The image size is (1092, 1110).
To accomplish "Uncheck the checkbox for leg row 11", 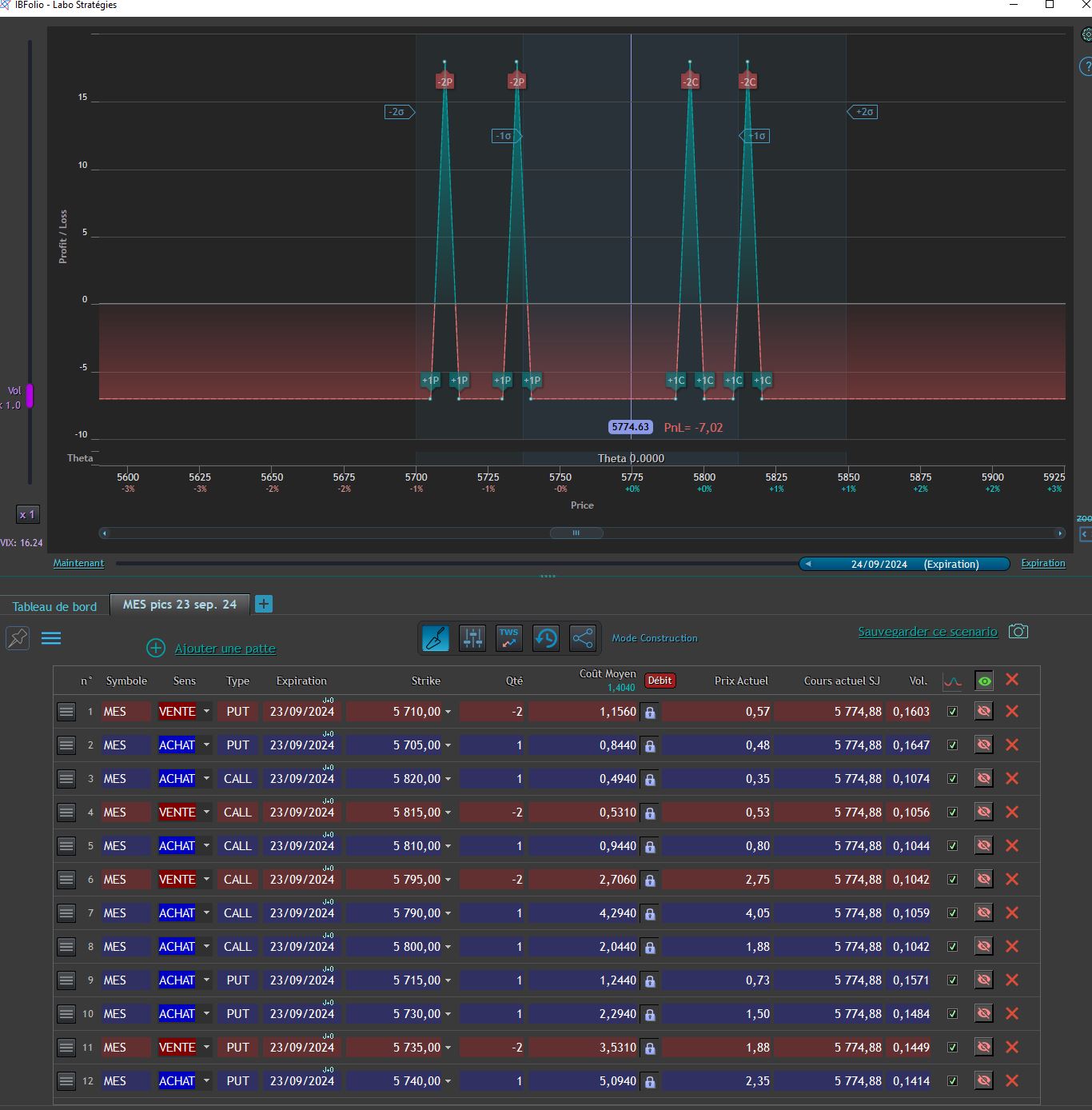I will click(x=952, y=1047).
